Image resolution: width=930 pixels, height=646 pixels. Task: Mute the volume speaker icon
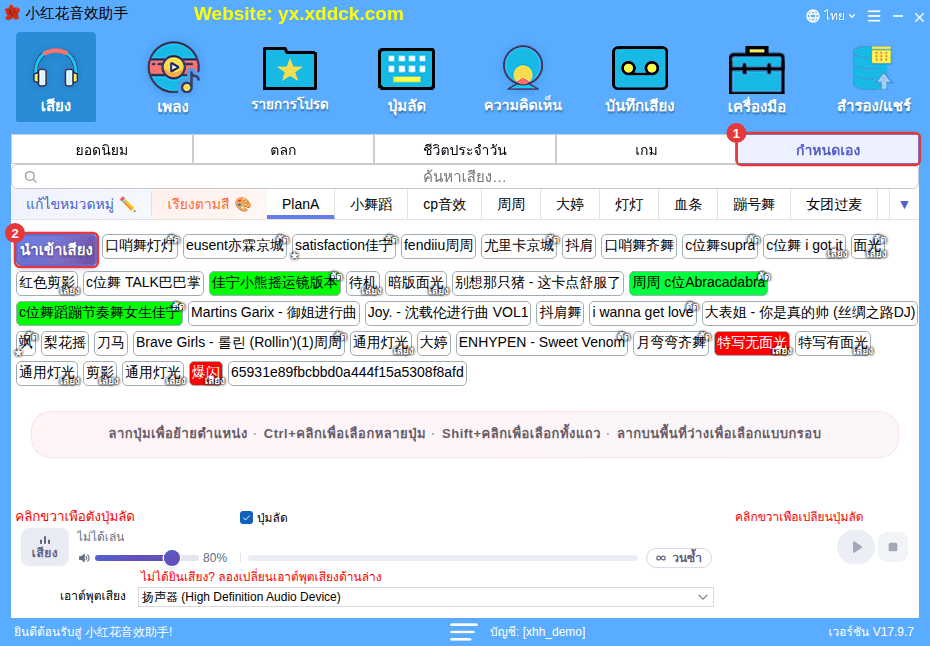point(84,558)
